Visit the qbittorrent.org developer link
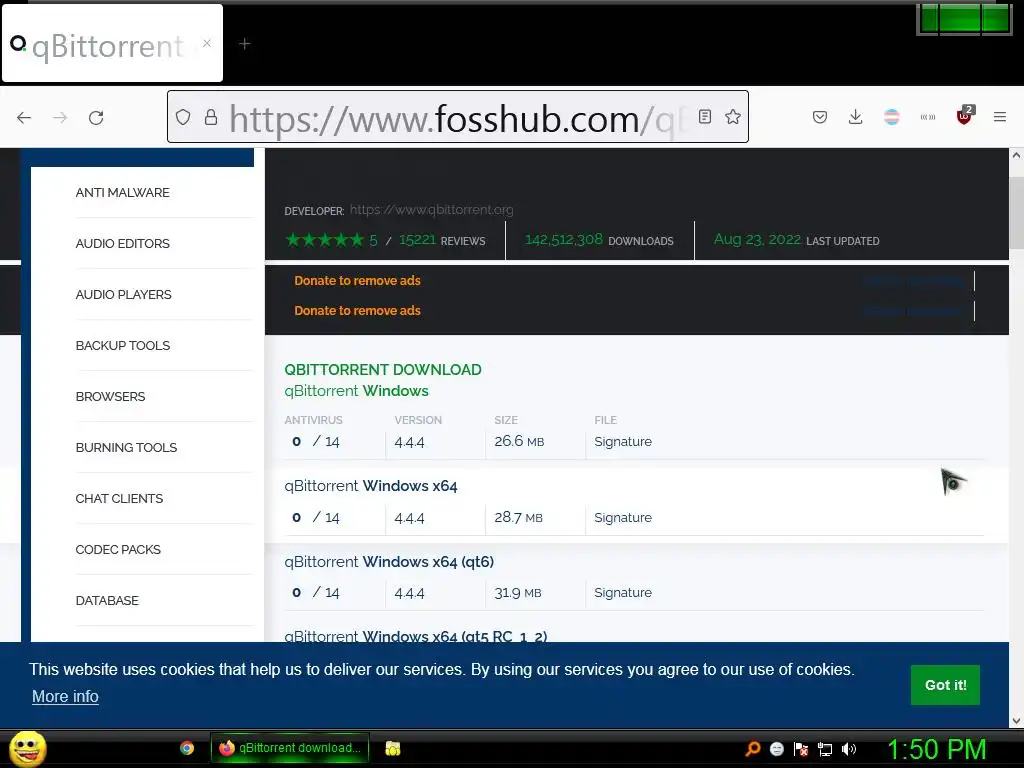This screenshot has height=768, width=1024. (432, 210)
